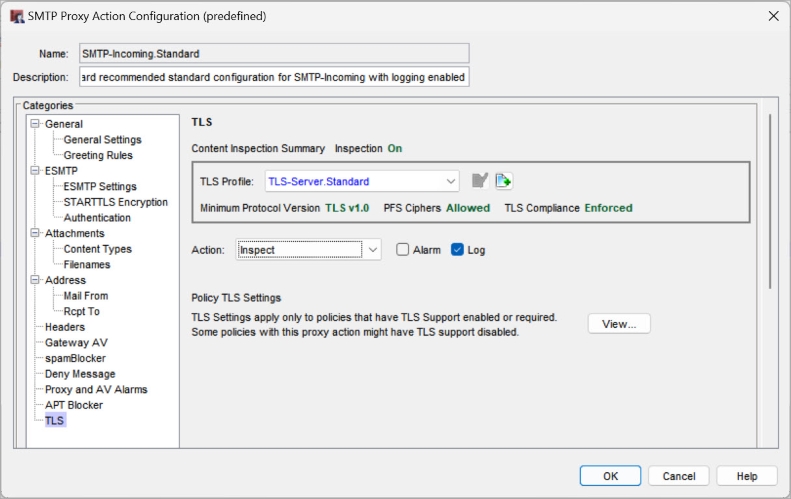Select the Address parent category
Image resolution: width=791 pixels, height=499 pixels.
(x=65, y=281)
